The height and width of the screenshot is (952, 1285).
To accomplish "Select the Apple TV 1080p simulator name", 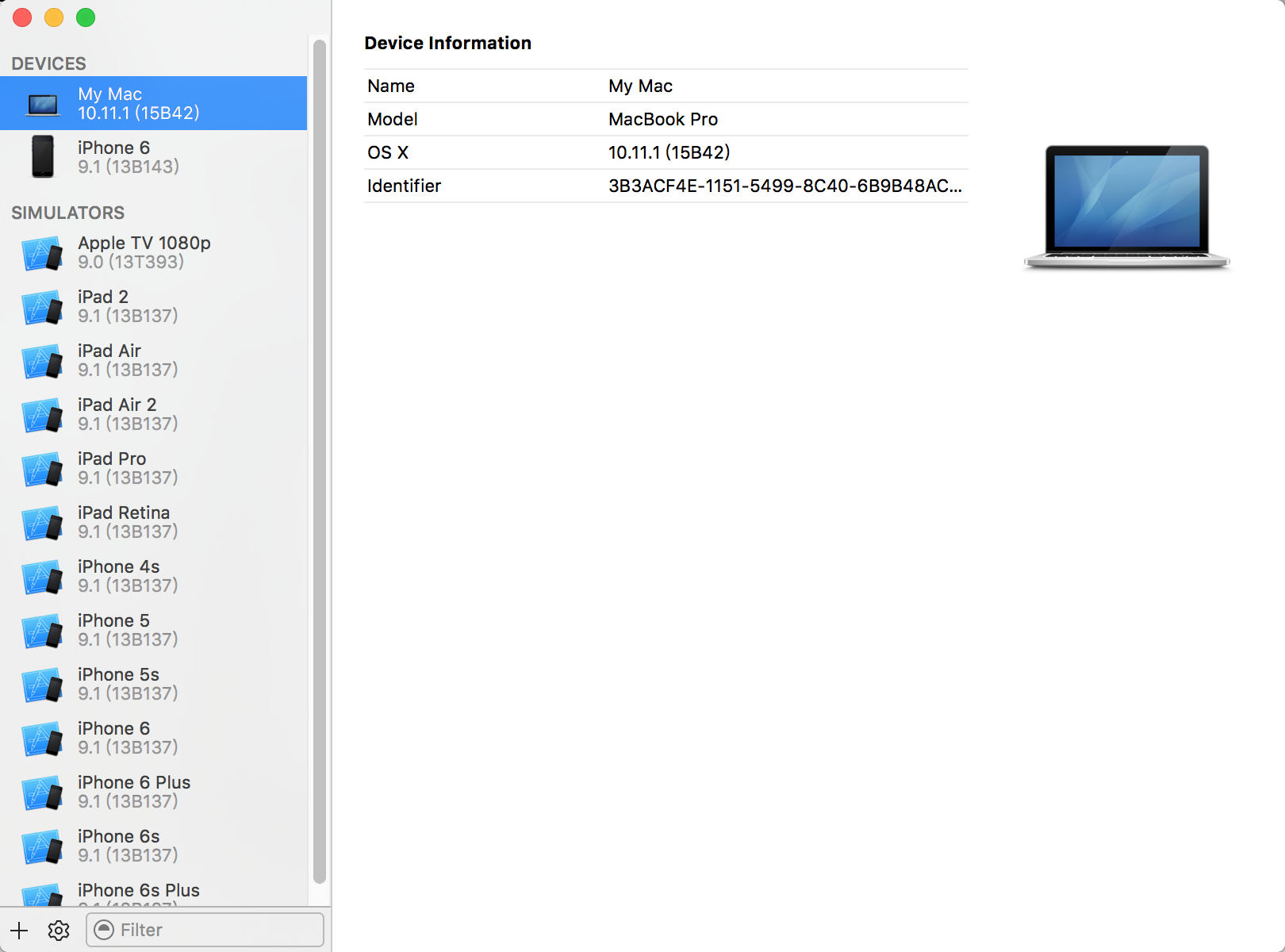I will 144,243.
